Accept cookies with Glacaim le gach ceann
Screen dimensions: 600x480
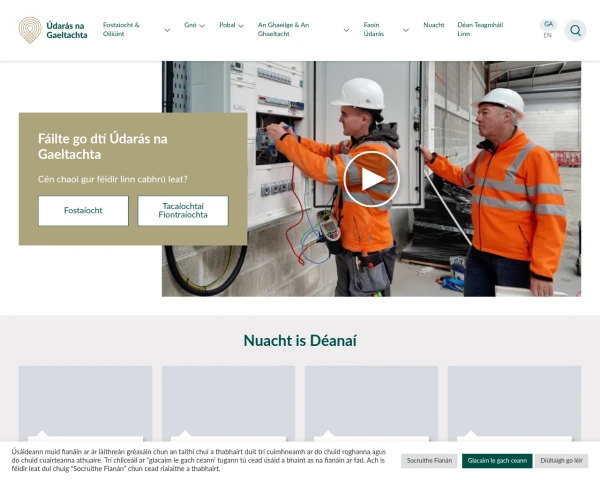pos(497,461)
